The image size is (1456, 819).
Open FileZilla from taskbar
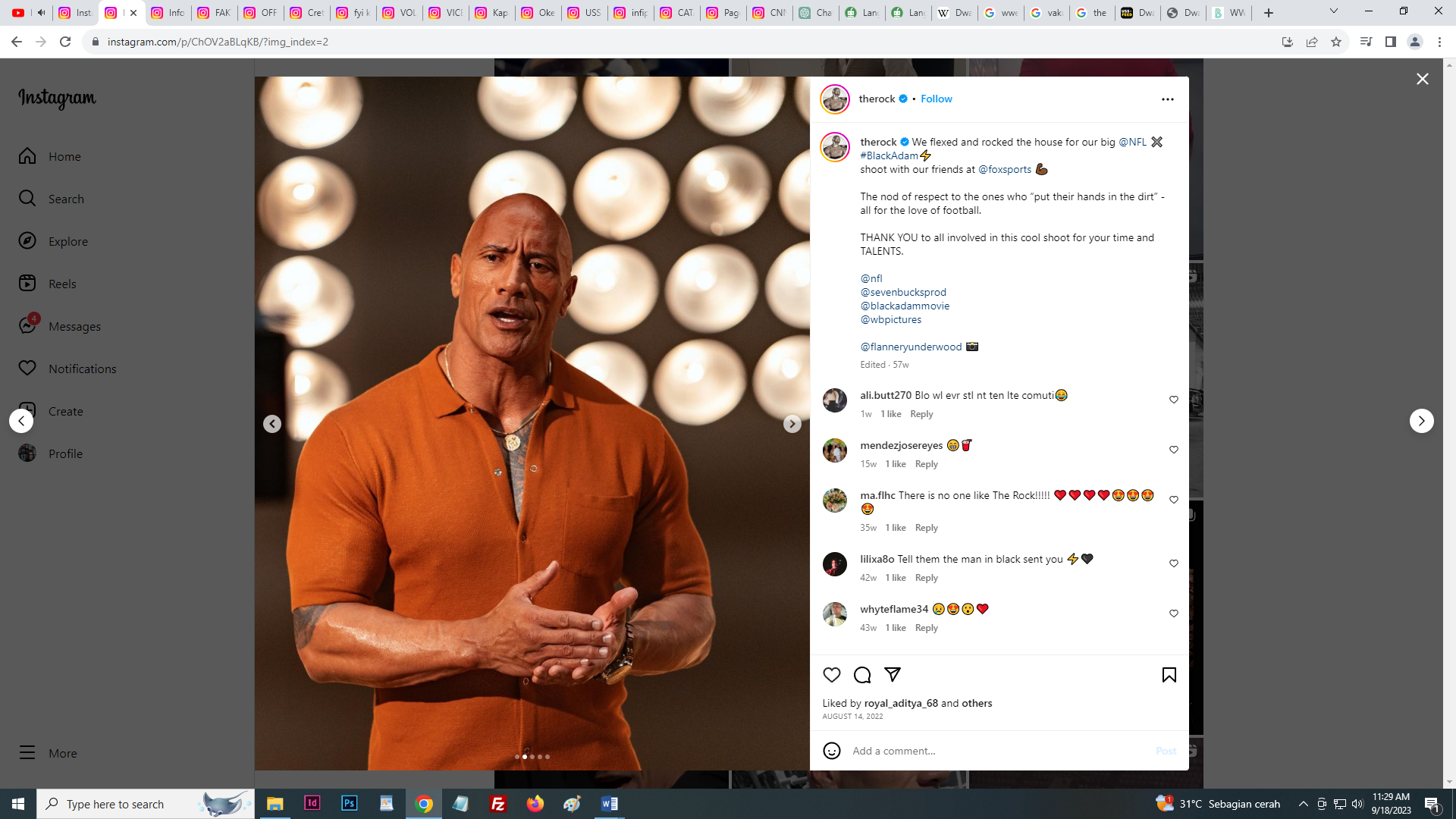[498, 804]
